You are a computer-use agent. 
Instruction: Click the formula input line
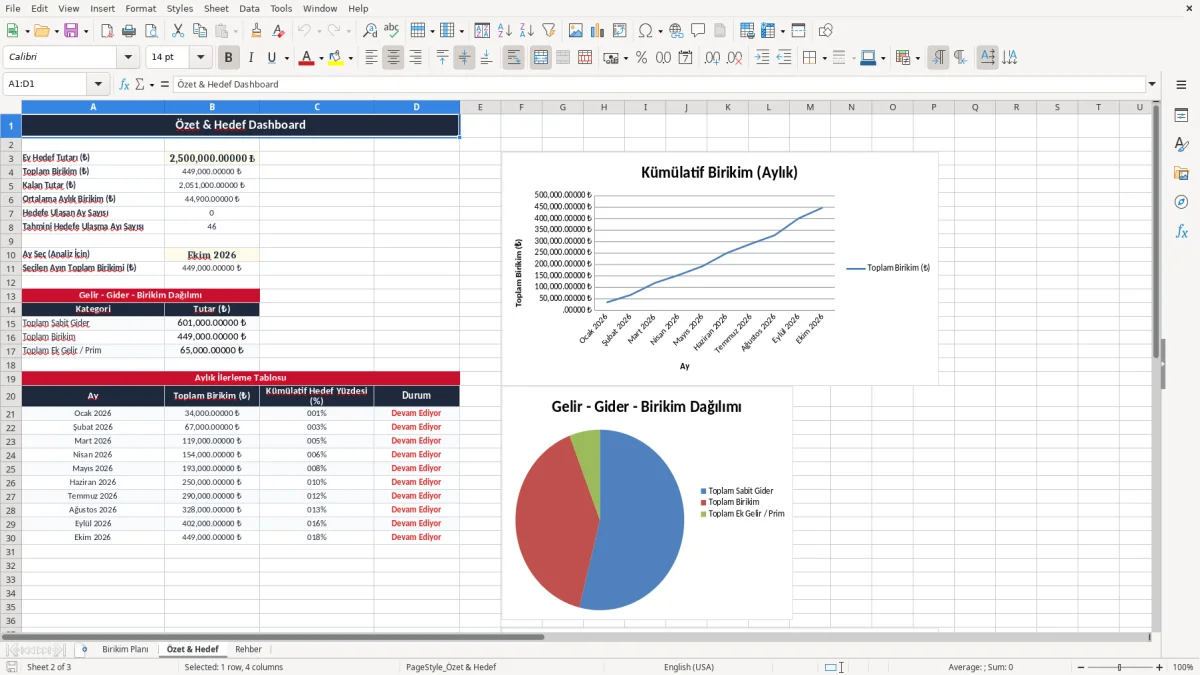tap(659, 84)
